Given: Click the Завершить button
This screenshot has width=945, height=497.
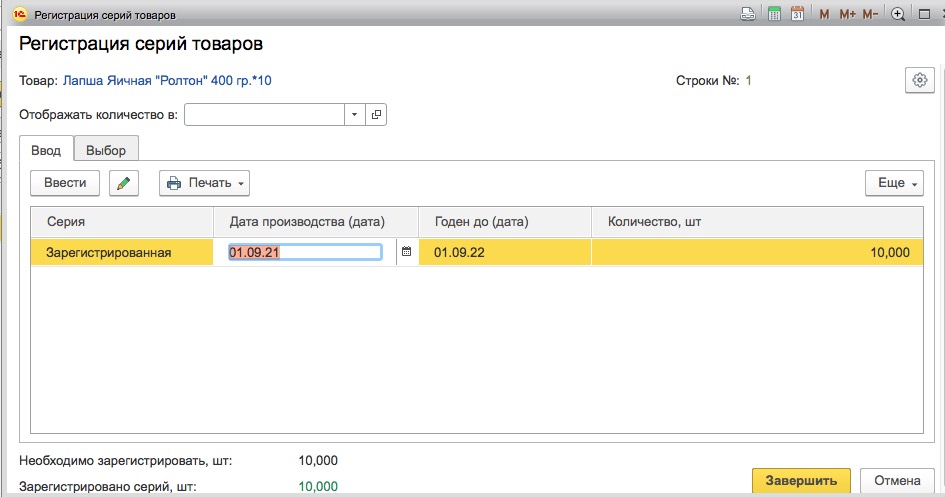Looking at the screenshot, I should (801, 481).
